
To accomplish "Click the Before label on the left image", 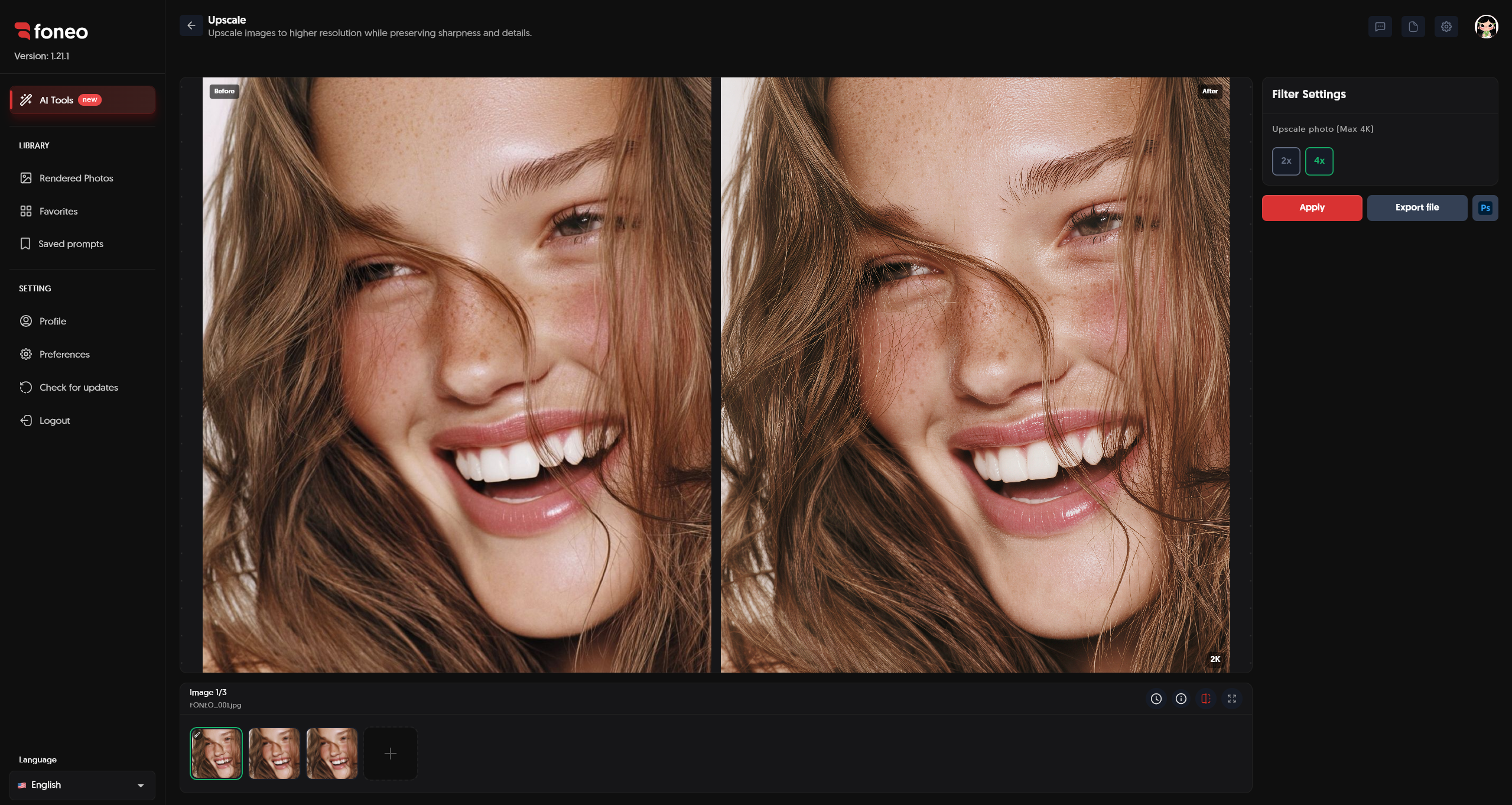I will pyautogui.click(x=224, y=91).
